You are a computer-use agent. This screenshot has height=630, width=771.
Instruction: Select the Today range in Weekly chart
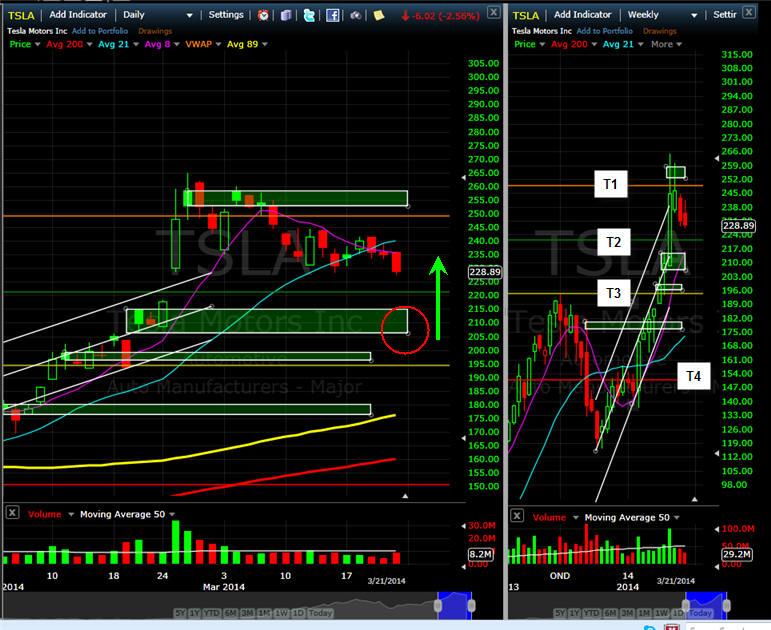700,613
